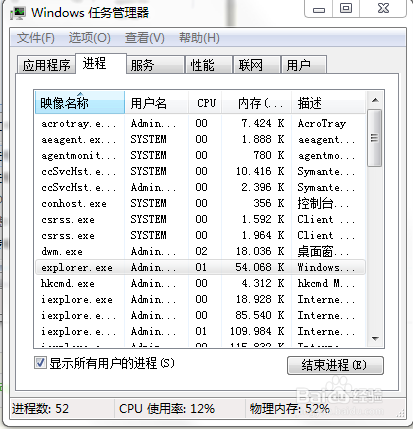Click the 桌面窗... description cell
413x429 pixels.
[x=323, y=251]
